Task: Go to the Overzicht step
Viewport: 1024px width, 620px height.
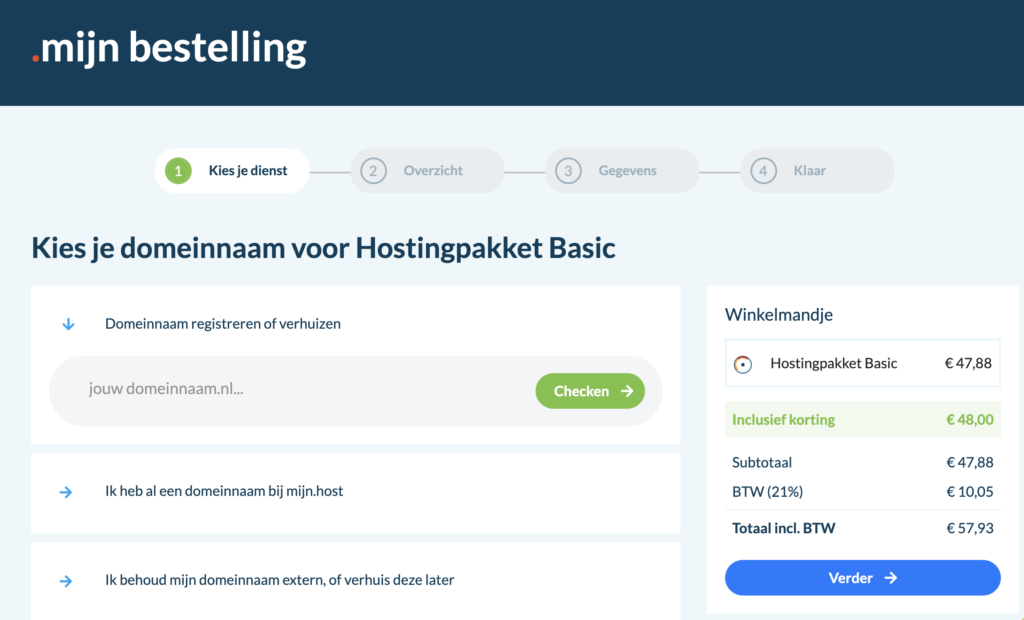Action: coord(433,171)
